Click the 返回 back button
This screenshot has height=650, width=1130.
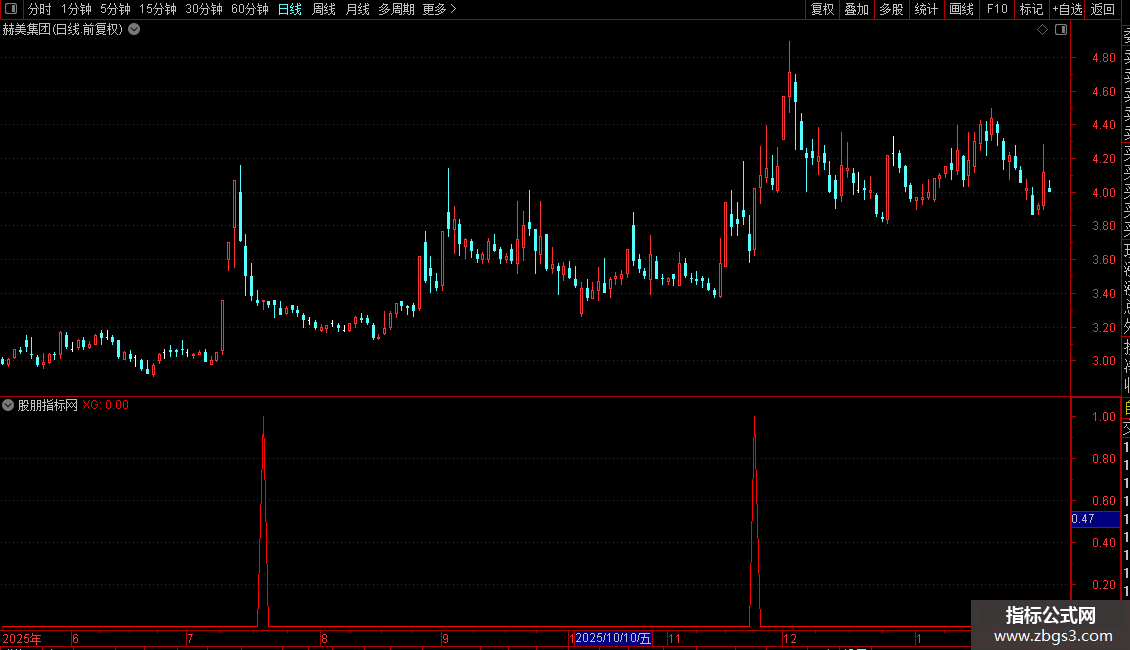tap(1103, 9)
